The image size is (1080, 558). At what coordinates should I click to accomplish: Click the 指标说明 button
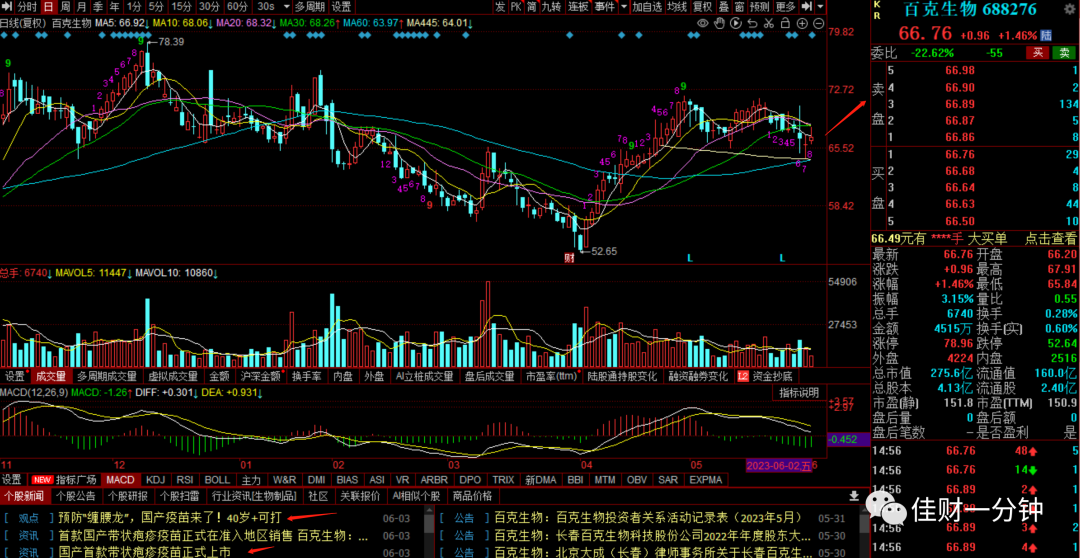(x=799, y=393)
